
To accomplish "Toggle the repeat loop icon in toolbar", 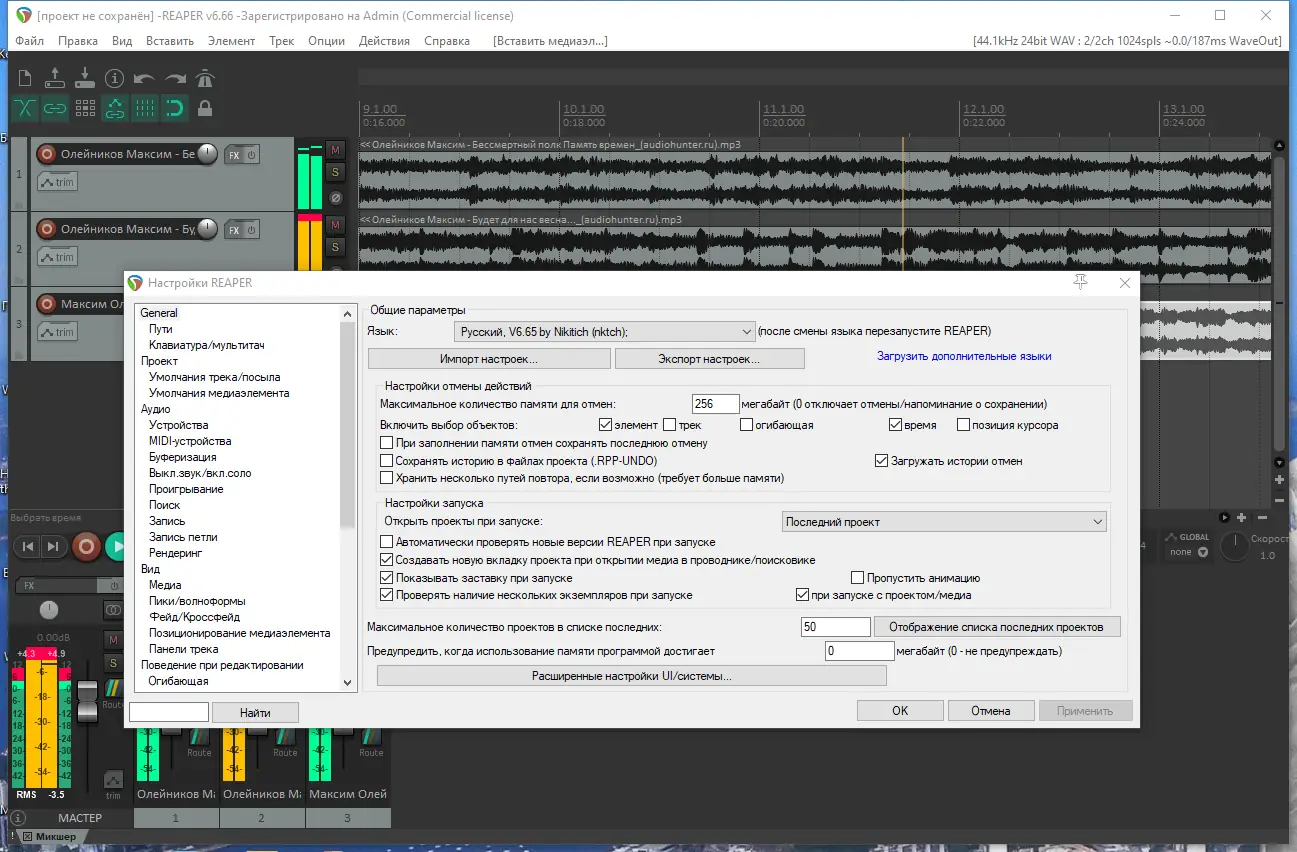I will (x=175, y=108).
